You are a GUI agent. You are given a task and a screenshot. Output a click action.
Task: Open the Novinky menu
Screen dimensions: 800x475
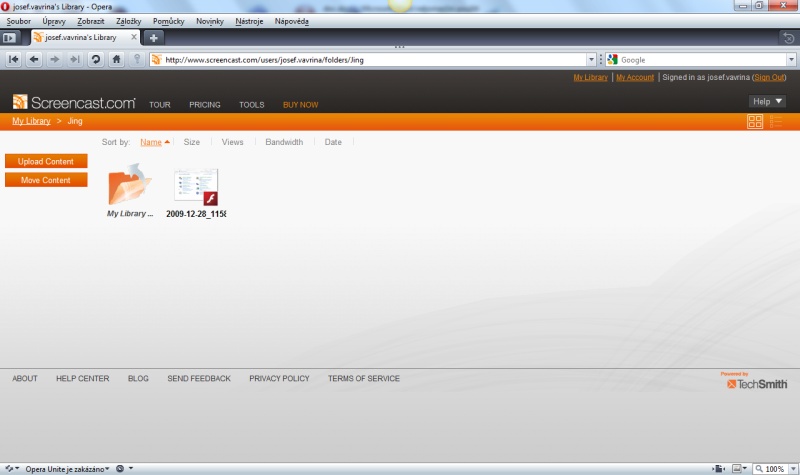(x=210, y=21)
